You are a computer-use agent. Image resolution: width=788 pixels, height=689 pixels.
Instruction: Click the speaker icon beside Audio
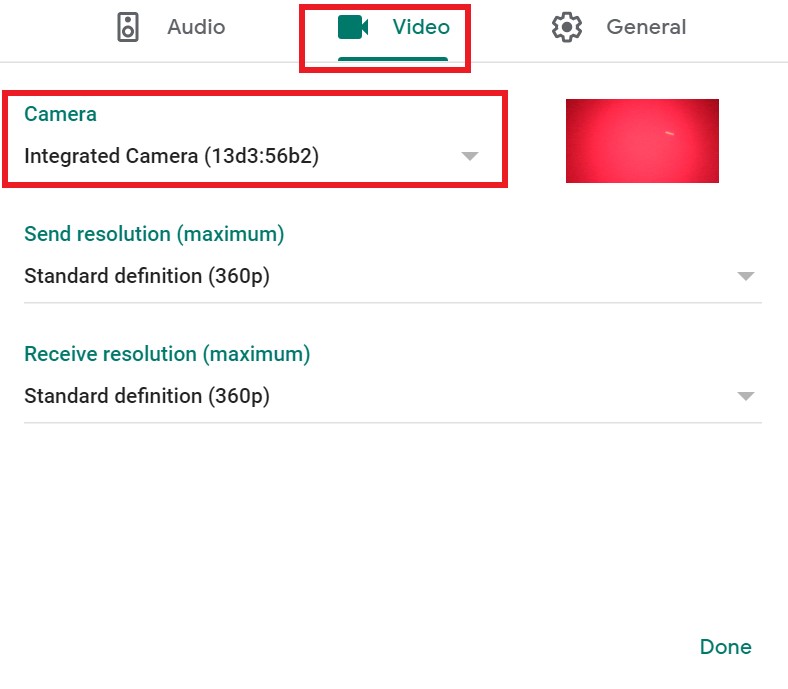128,27
